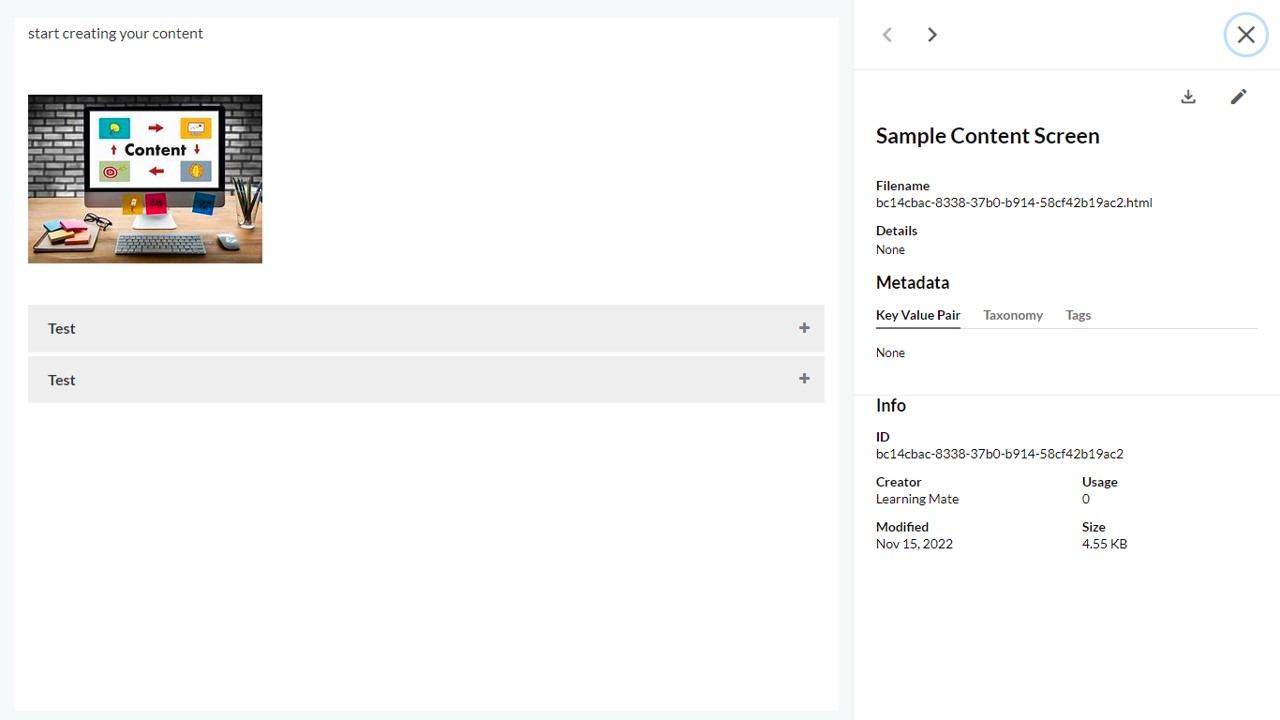Click the ID value under Info
Image resolution: width=1280 pixels, height=720 pixels.
point(1000,454)
